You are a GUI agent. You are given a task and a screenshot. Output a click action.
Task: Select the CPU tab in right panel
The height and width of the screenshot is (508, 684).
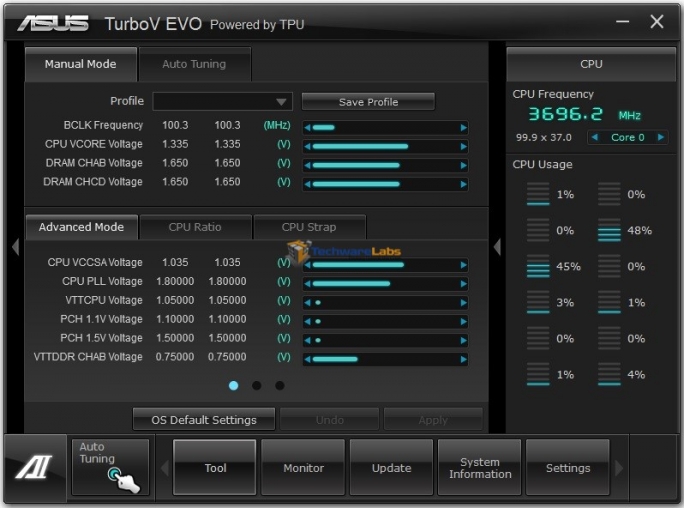591,64
